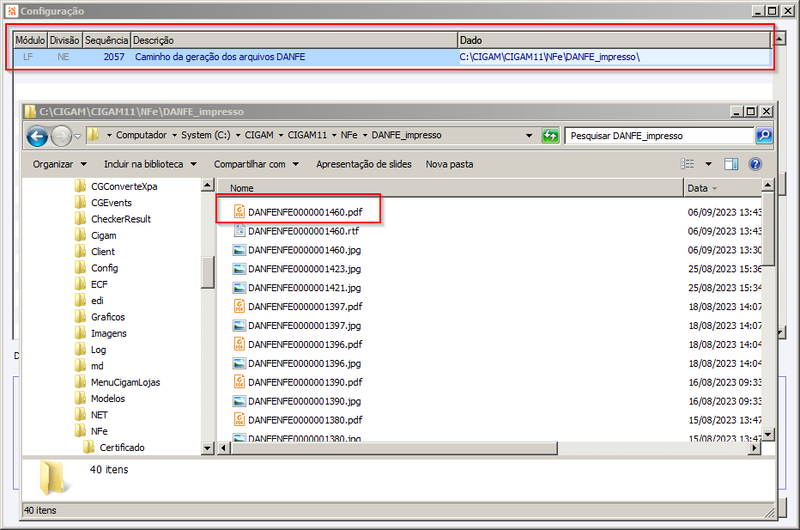This screenshot has height=530, width=800.
Task: Click the search magnifier icon
Action: 764,136
